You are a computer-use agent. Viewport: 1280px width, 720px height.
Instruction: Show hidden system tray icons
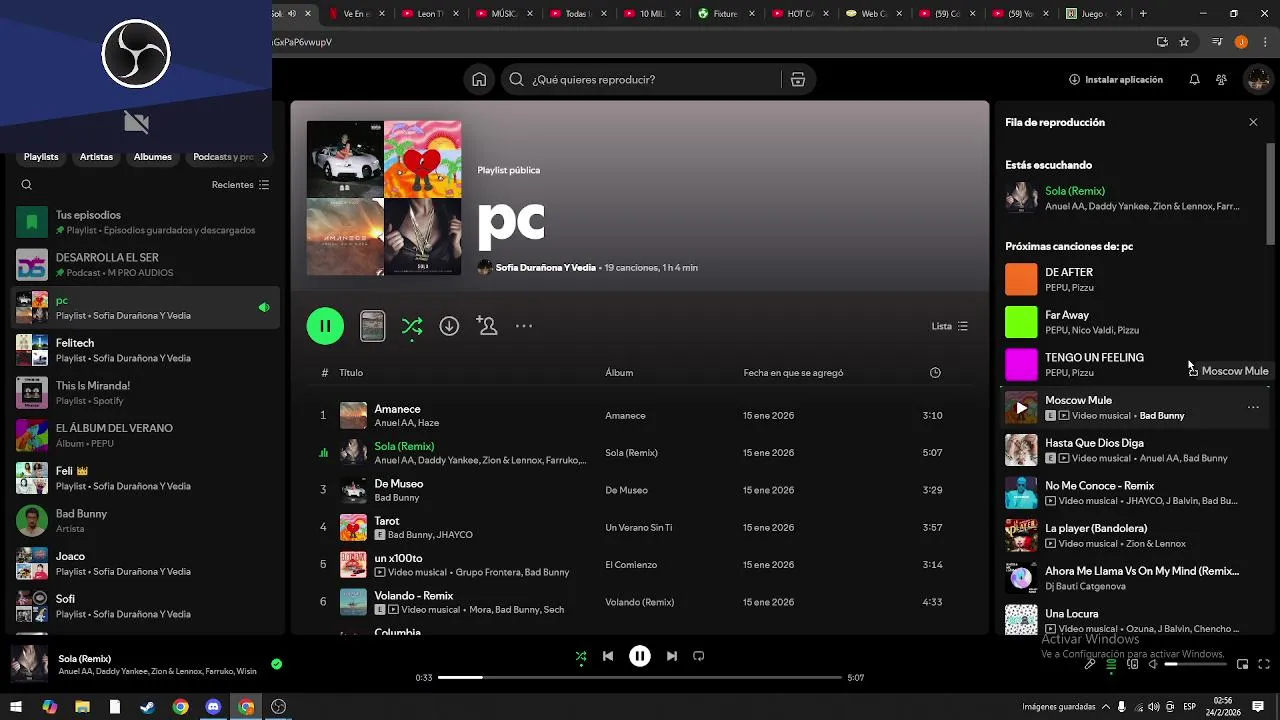pos(1106,707)
